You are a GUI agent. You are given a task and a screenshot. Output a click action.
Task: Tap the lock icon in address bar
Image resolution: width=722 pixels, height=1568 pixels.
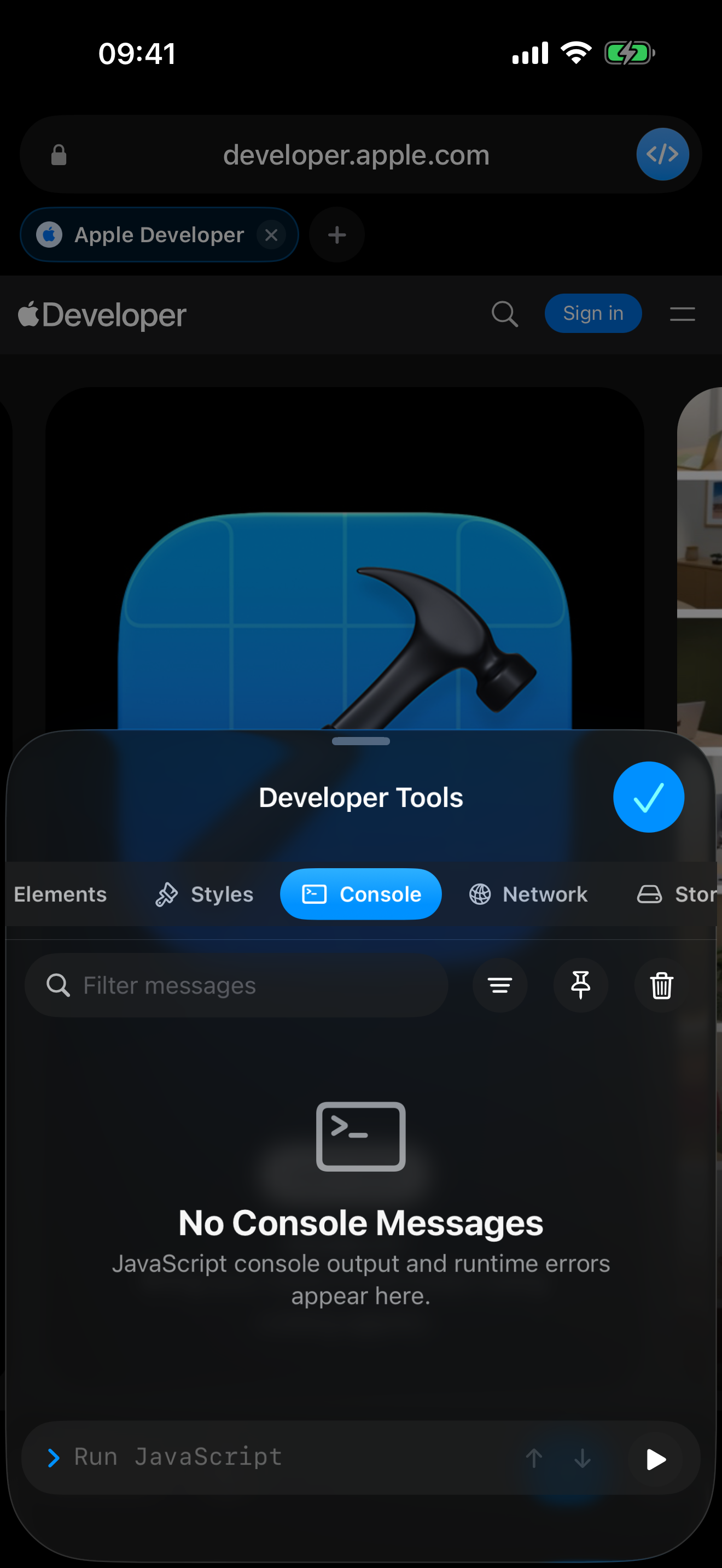click(x=59, y=155)
